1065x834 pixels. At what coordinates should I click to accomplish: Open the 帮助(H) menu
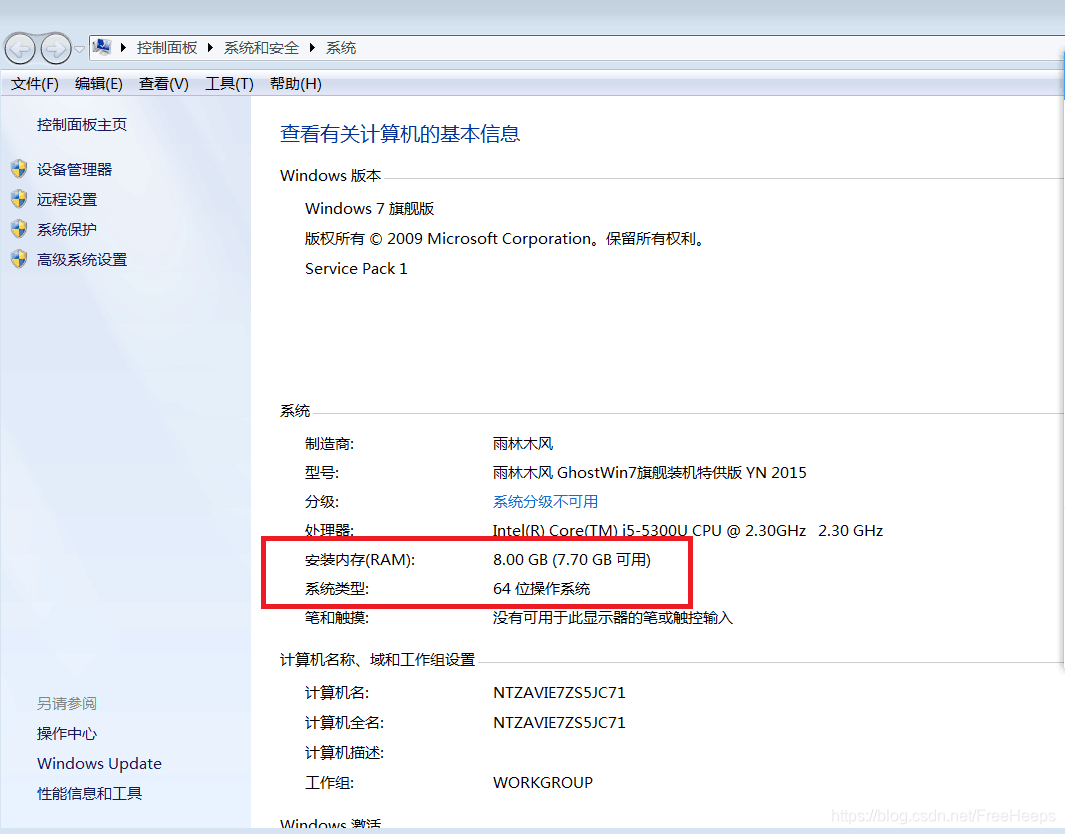(x=295, y=84)
